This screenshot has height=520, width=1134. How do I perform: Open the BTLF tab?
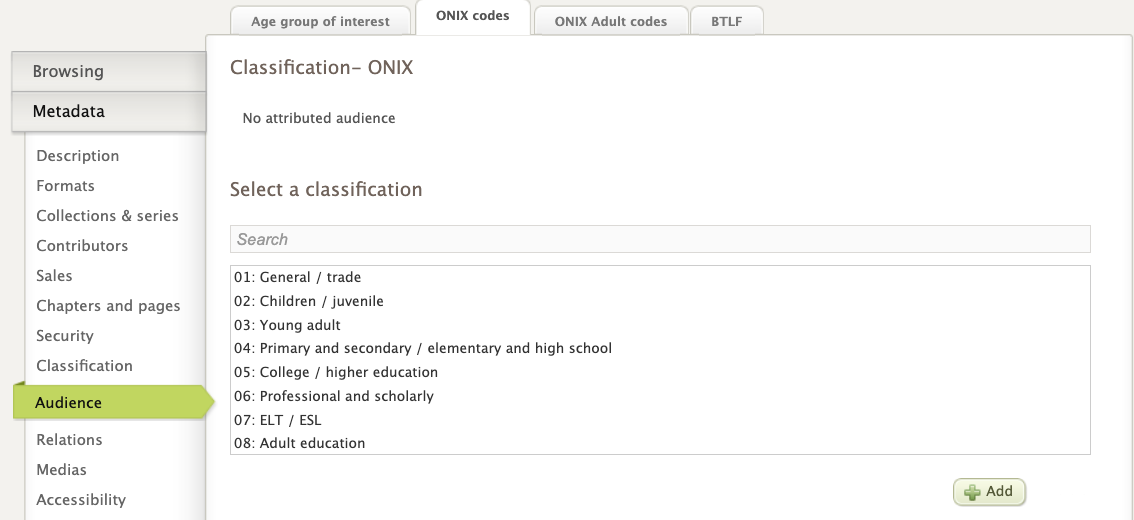[x=726, y=21]
